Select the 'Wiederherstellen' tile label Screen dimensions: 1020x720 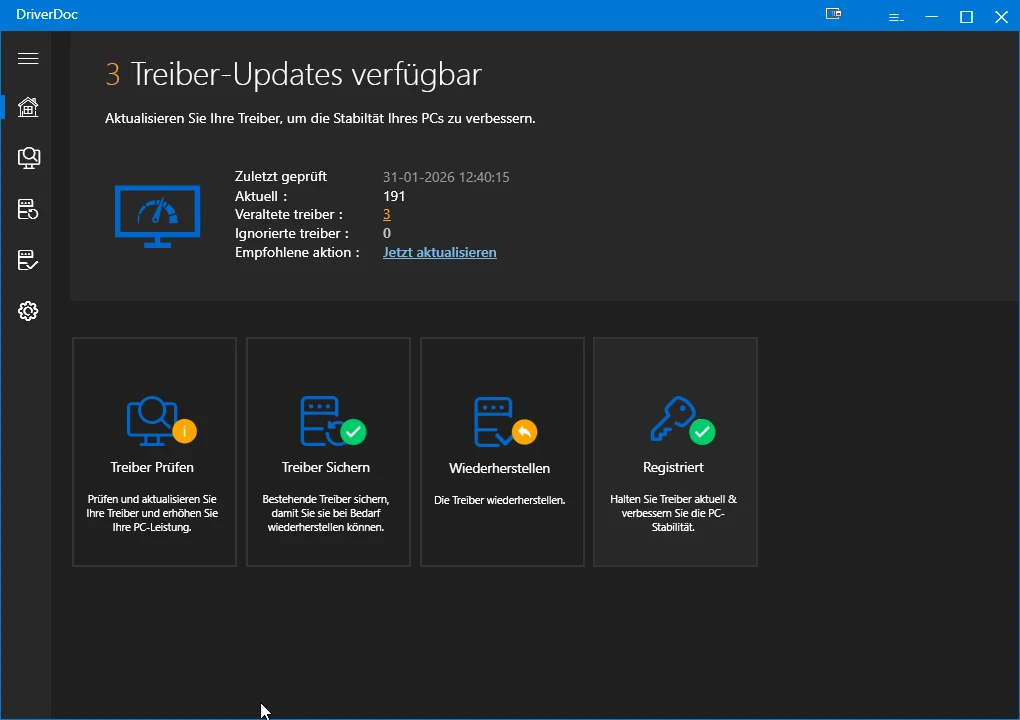click(x=500, y=468)
